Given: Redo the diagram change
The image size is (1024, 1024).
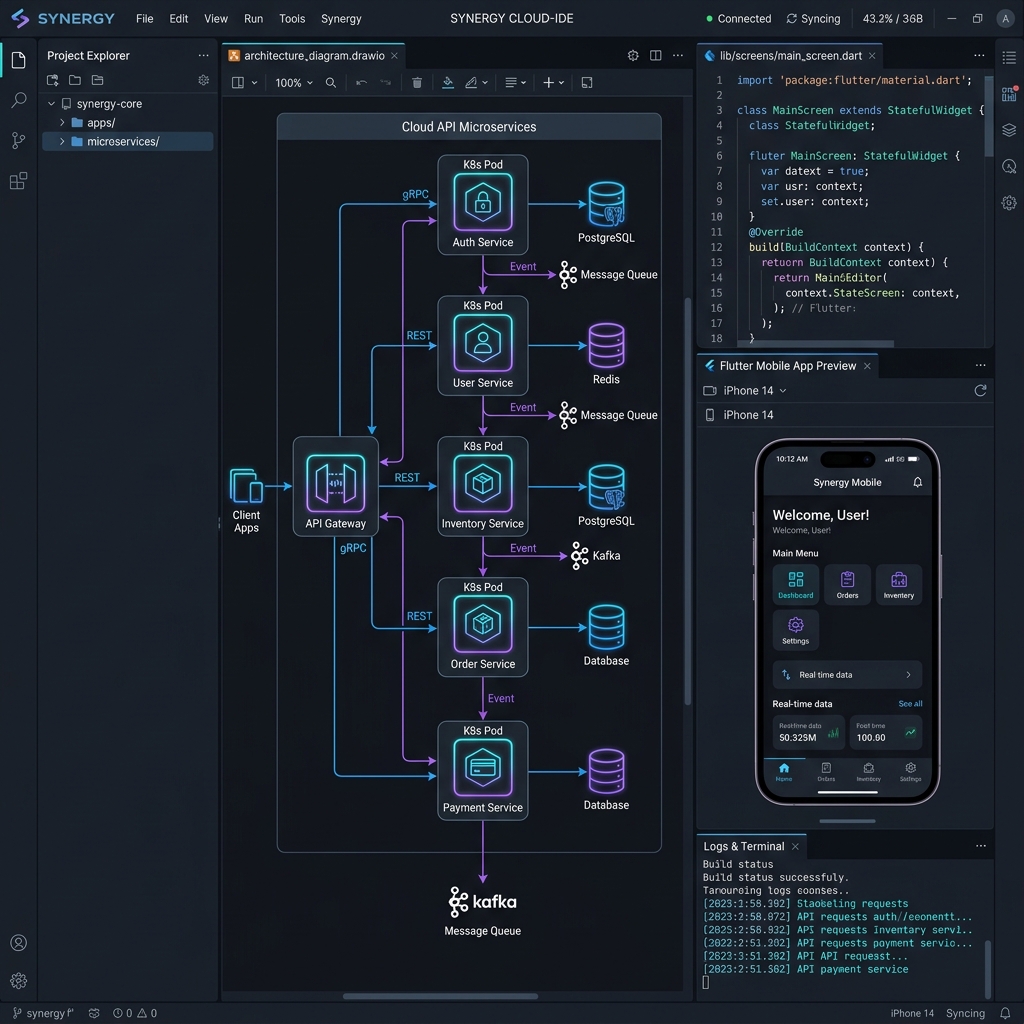Looking at the screenshot, I should (386, 83).
